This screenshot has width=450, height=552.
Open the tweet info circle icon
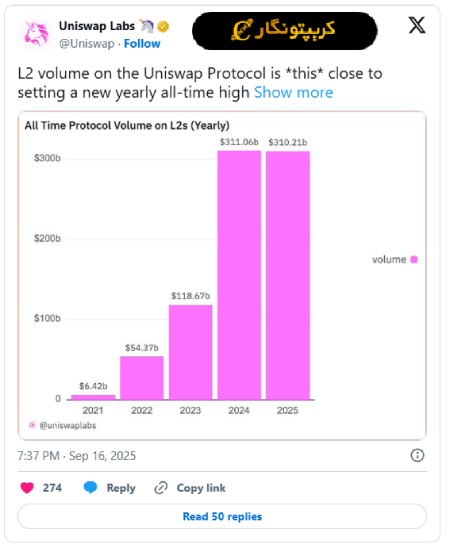418,456
